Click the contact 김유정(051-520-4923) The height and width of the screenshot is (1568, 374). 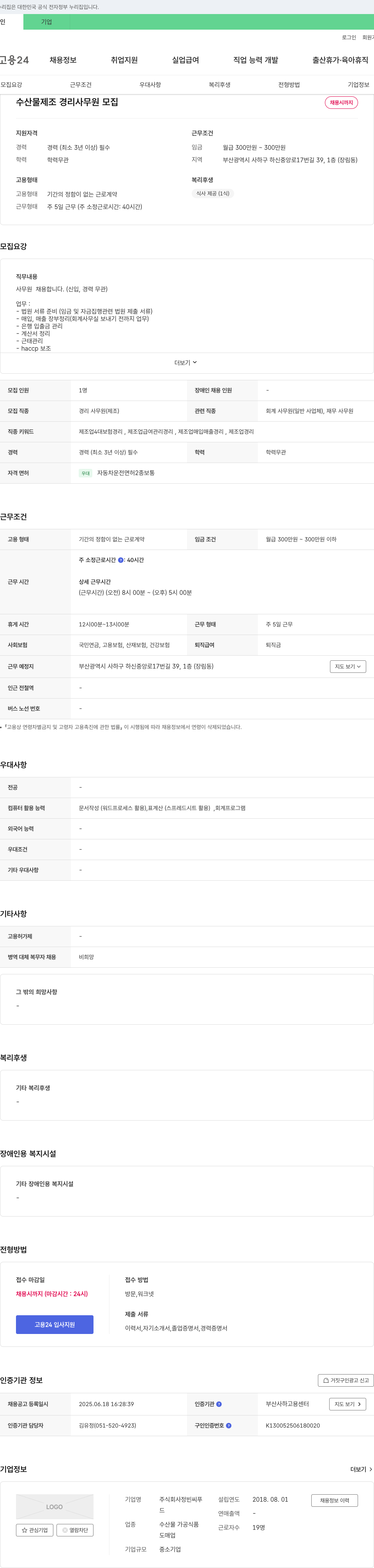point(108,1426)
